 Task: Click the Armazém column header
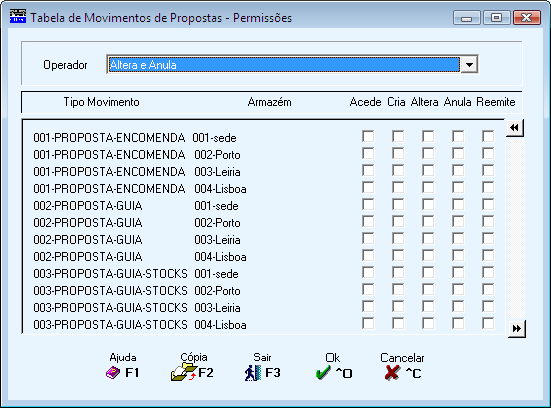270,102
